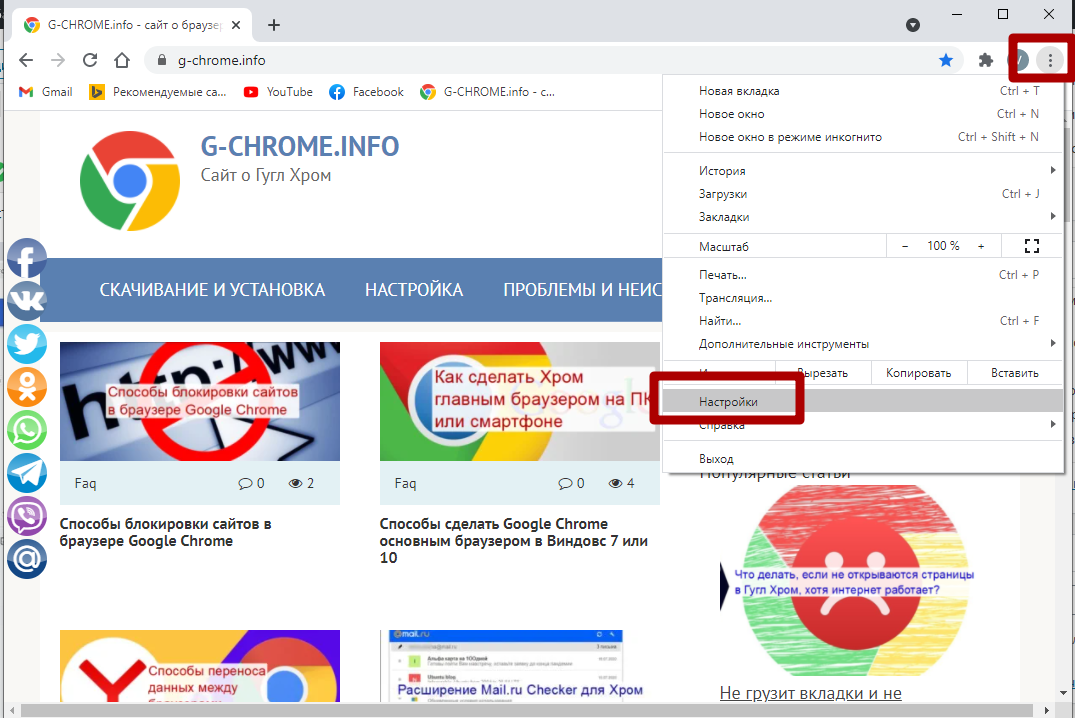This screenshot has width=1075, height=718.
Task: Share via Facebook sidebar icon
Action: point(27,259)
